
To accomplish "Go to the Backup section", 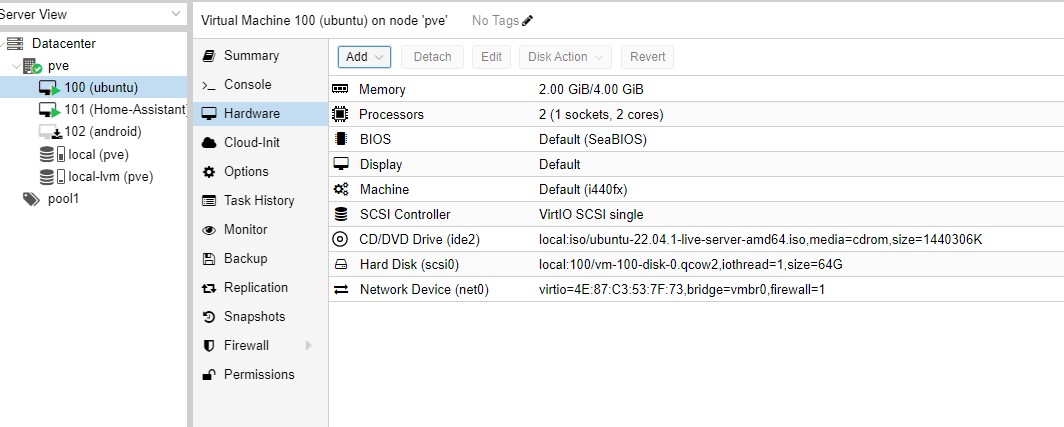I will point(245,258).
